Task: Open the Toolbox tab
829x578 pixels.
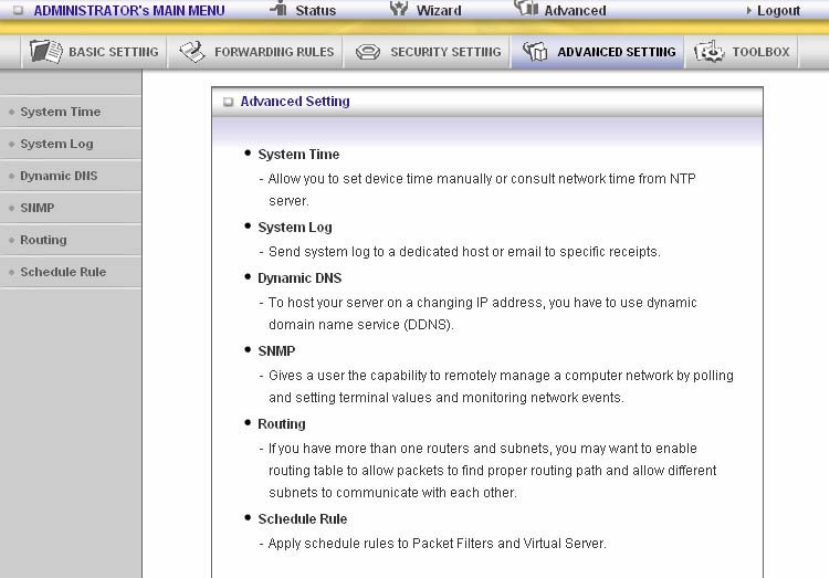Action: 741,52
